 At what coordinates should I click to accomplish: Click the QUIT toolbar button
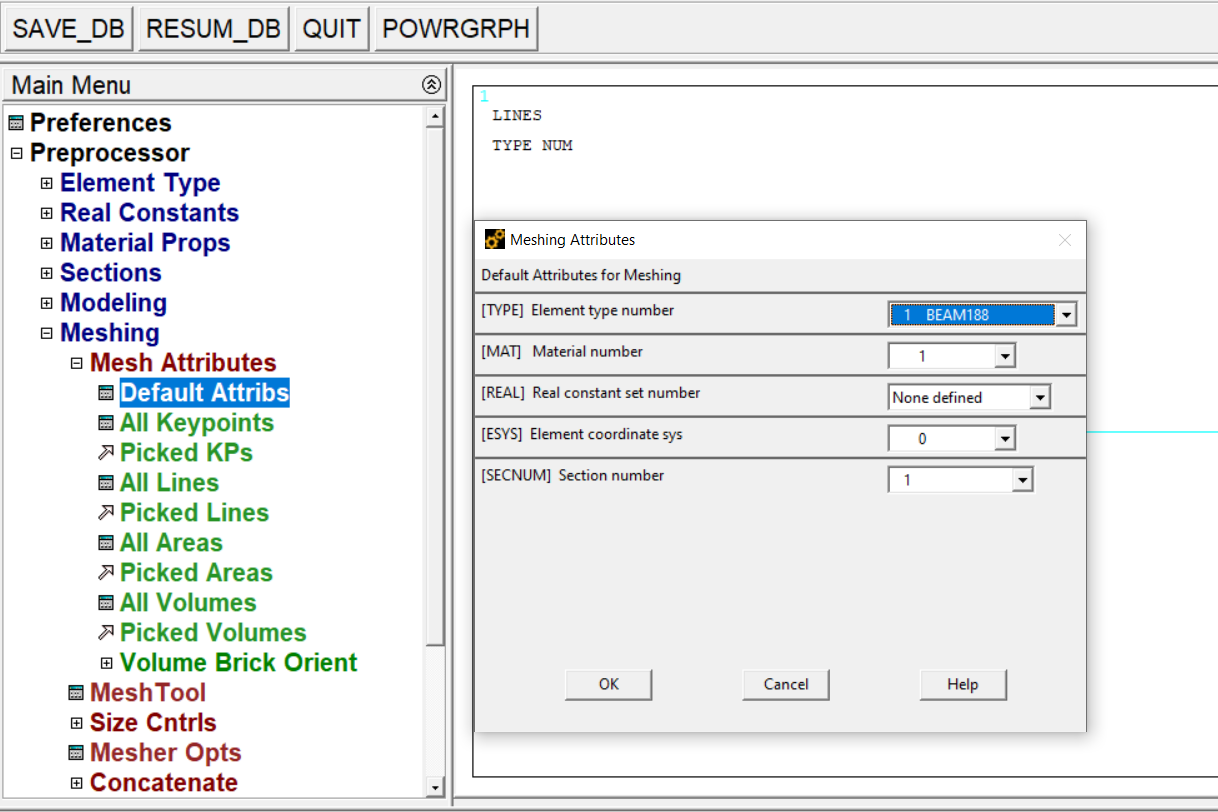tap(331, 29)
